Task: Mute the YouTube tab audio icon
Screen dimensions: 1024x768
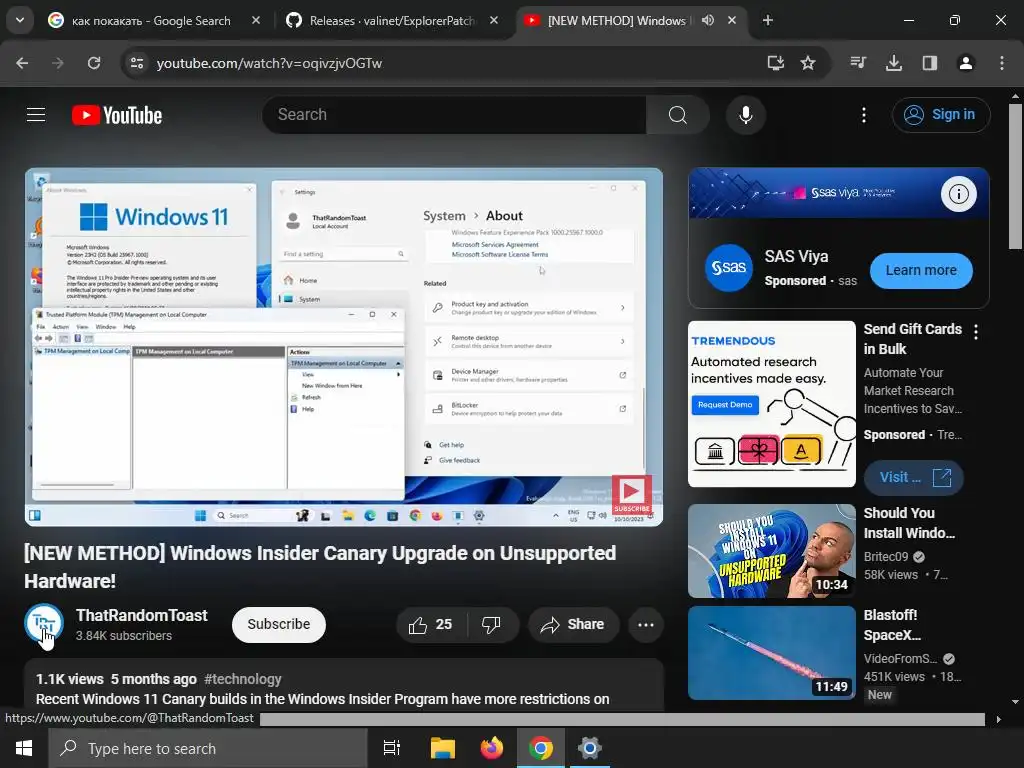Action: (707, 20)
